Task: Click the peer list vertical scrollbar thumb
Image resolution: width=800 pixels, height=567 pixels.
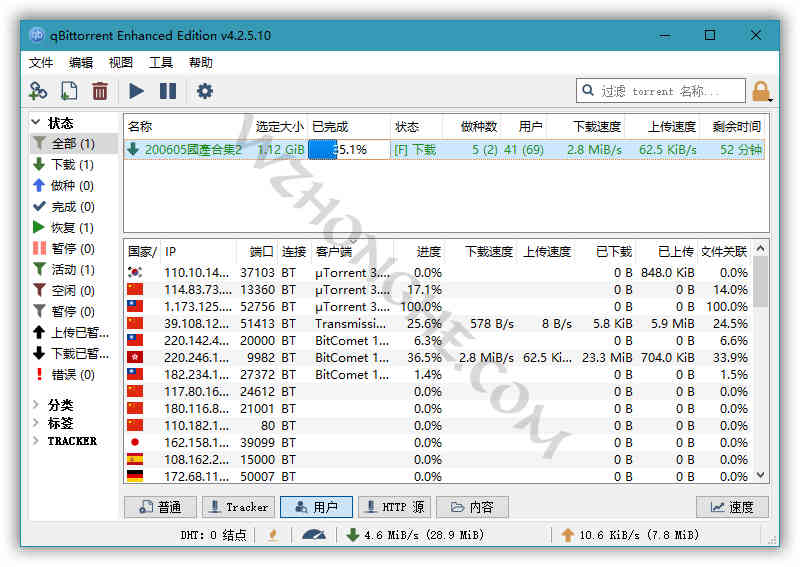Action: 760,282
